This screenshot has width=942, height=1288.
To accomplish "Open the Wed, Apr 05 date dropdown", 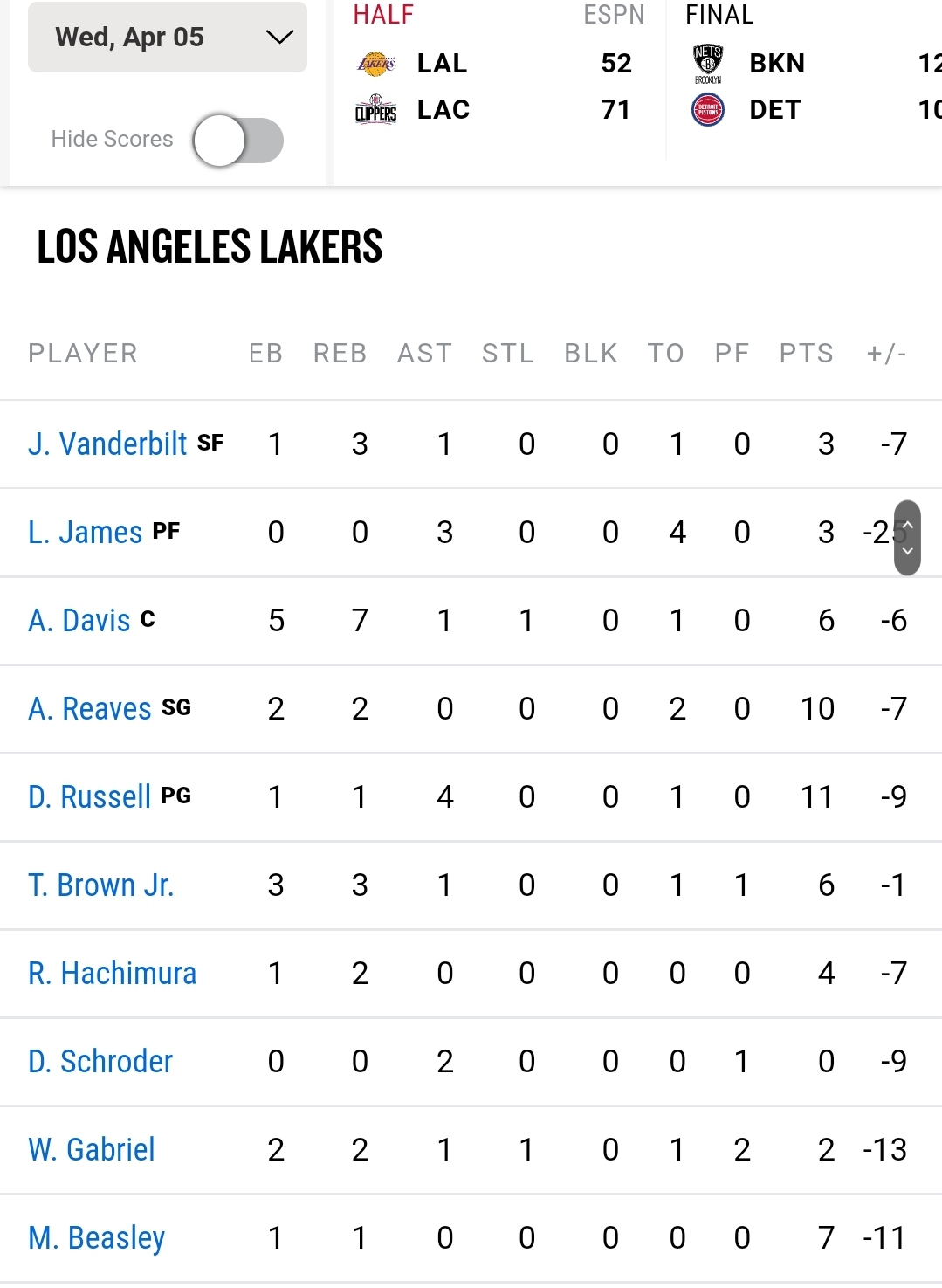I will 168,37.
